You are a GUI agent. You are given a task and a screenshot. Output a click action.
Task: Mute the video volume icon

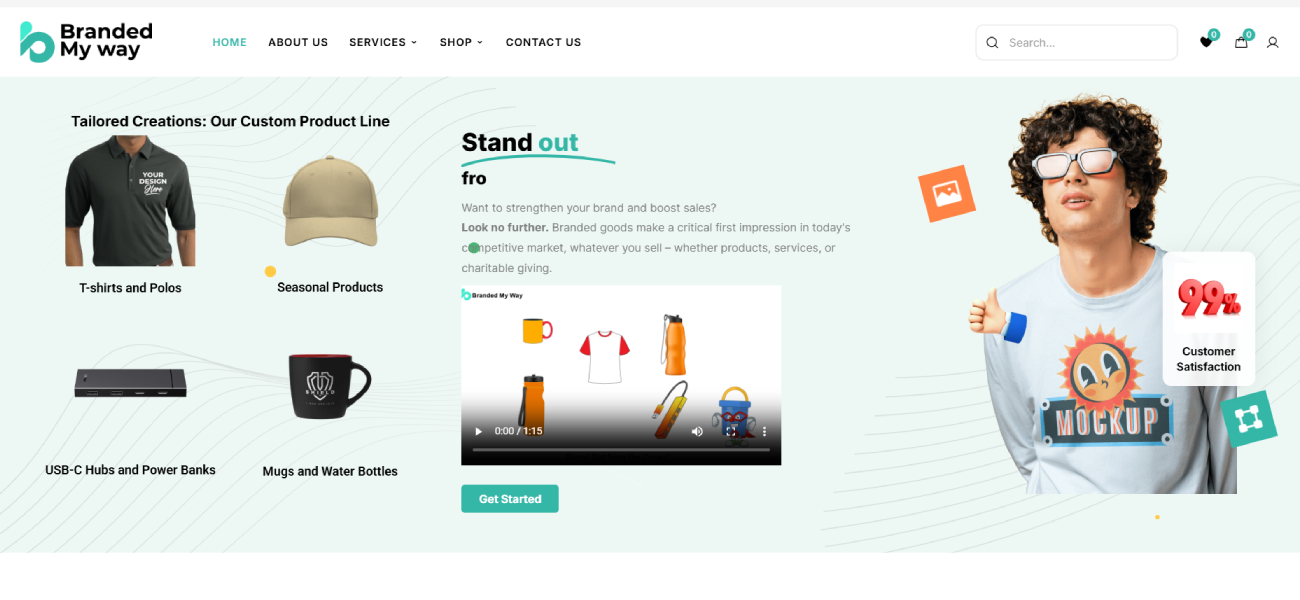697,431
